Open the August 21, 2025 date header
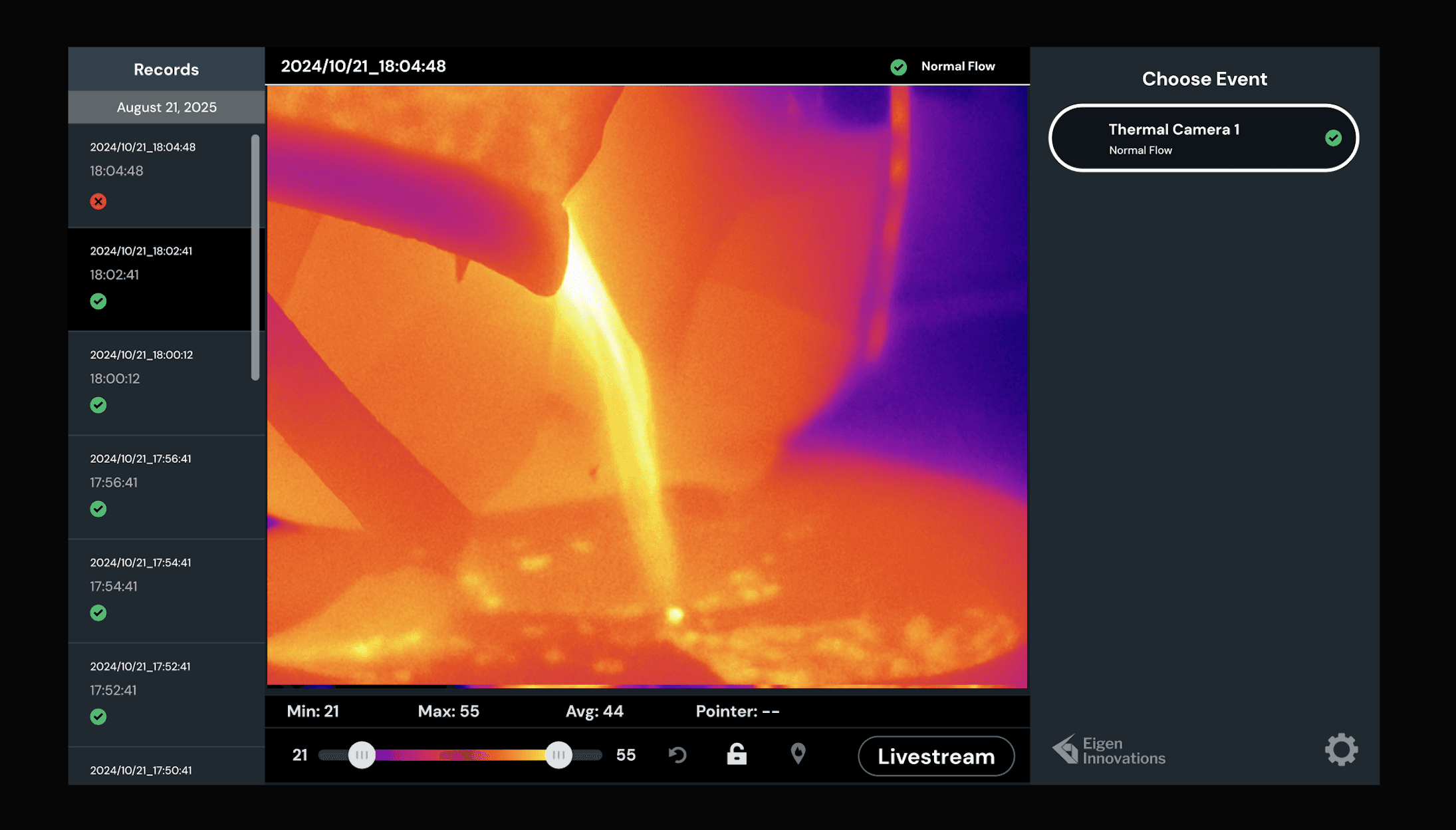The width and height of the screenshot is (1456, 830). tap(166, 107)
